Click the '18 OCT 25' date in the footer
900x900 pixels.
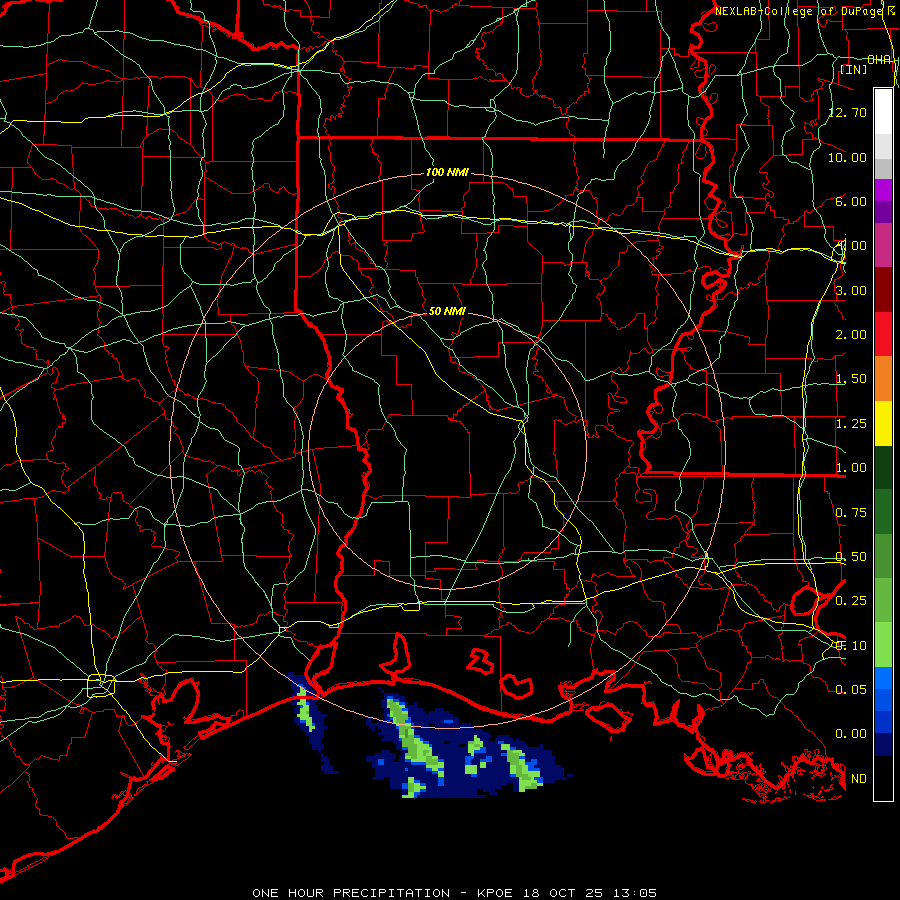pyautogui.click(x=564, y=893)
